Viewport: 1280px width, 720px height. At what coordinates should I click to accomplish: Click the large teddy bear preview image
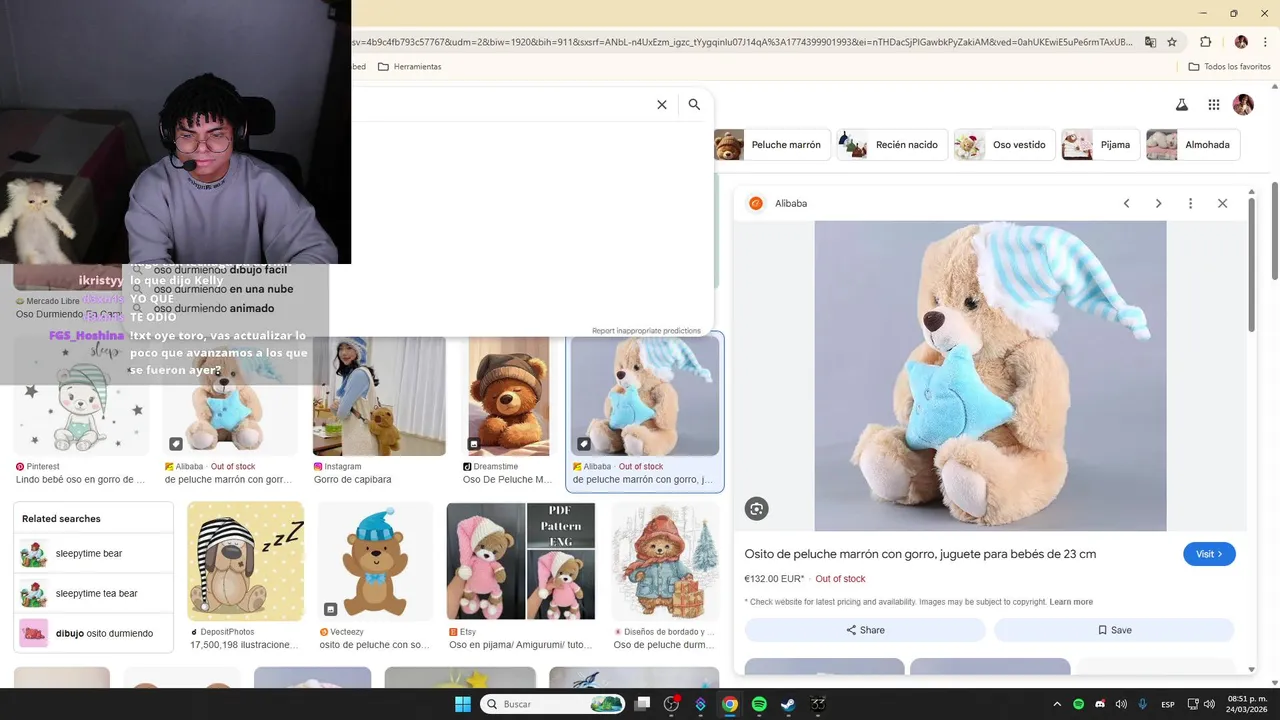tap(990, 376)
